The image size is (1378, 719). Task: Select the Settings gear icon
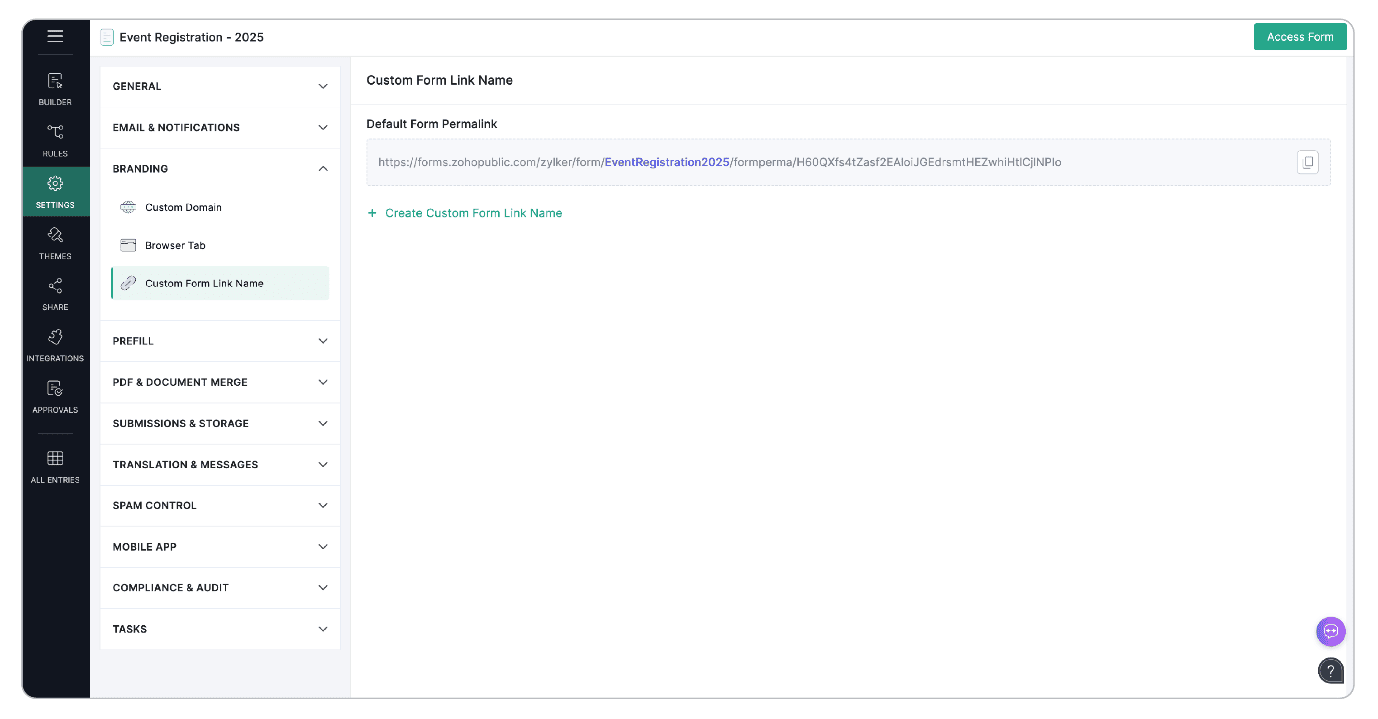[x=55, y=183]
